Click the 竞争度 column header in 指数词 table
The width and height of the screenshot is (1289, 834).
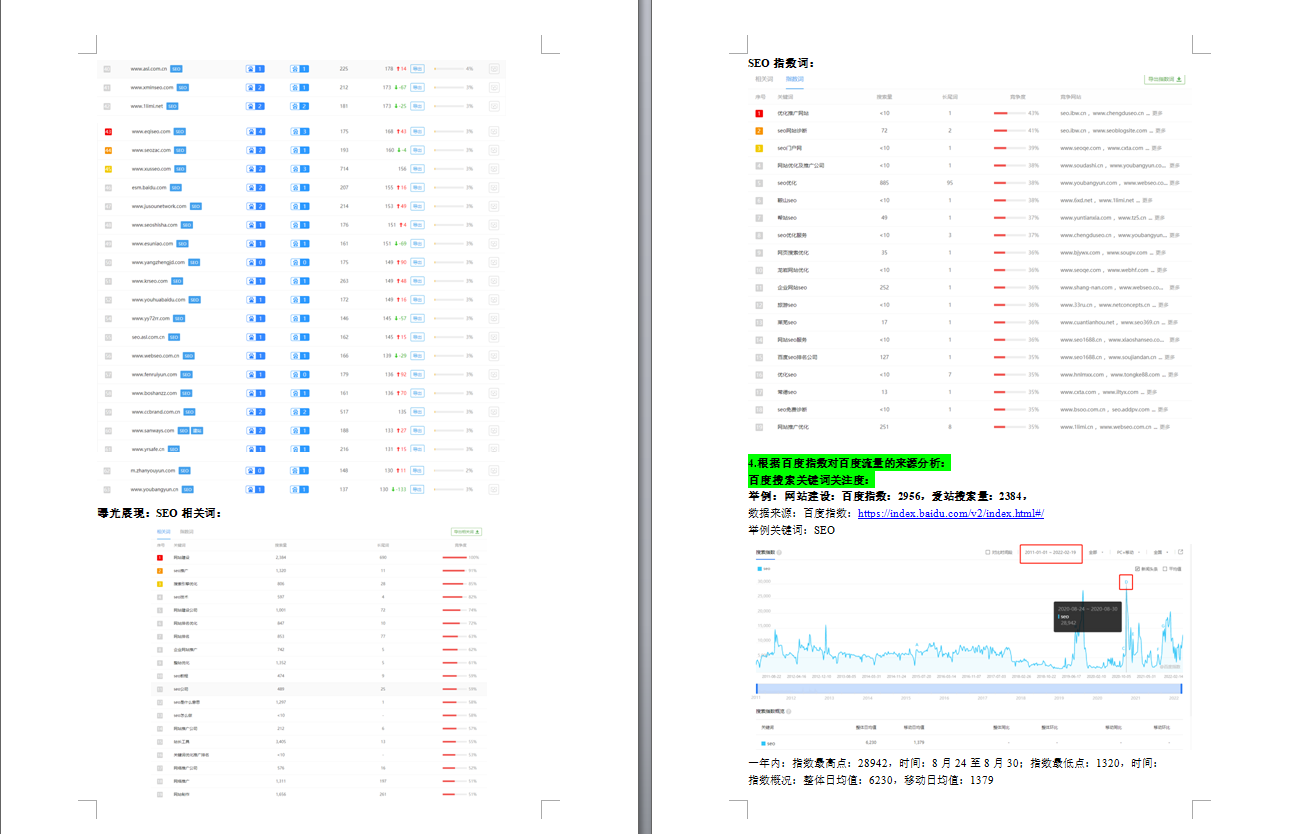coord(1018,97)
